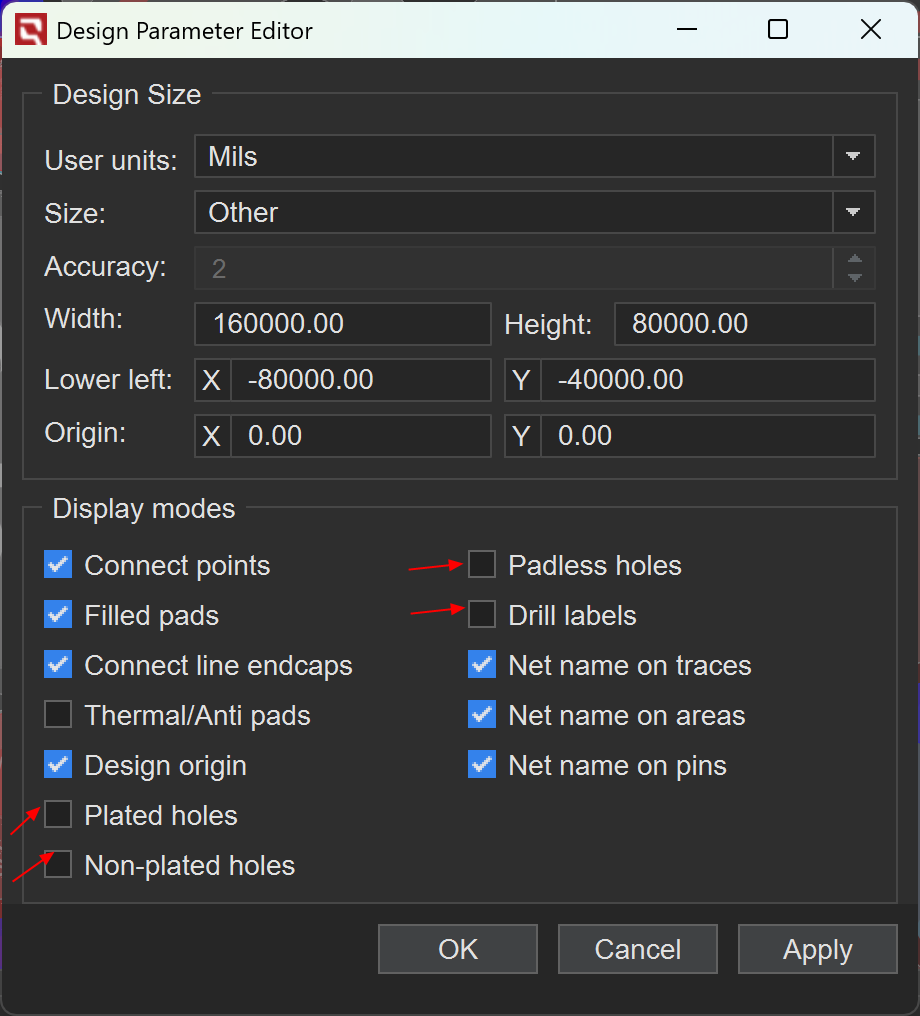Disable the Connect points checkbox
Image resolution: width=920 pixels, height=1016 pixels.
(x=58, y=565)
